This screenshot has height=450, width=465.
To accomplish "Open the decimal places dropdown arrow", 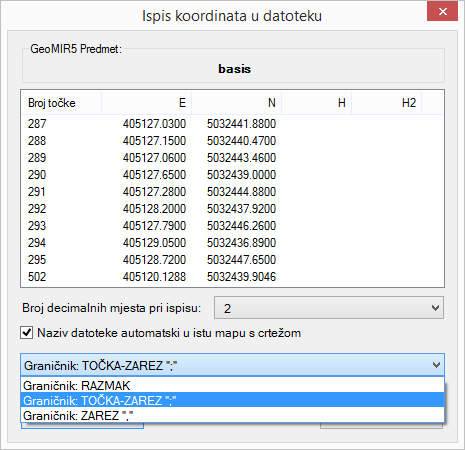I will pos(435,308).
